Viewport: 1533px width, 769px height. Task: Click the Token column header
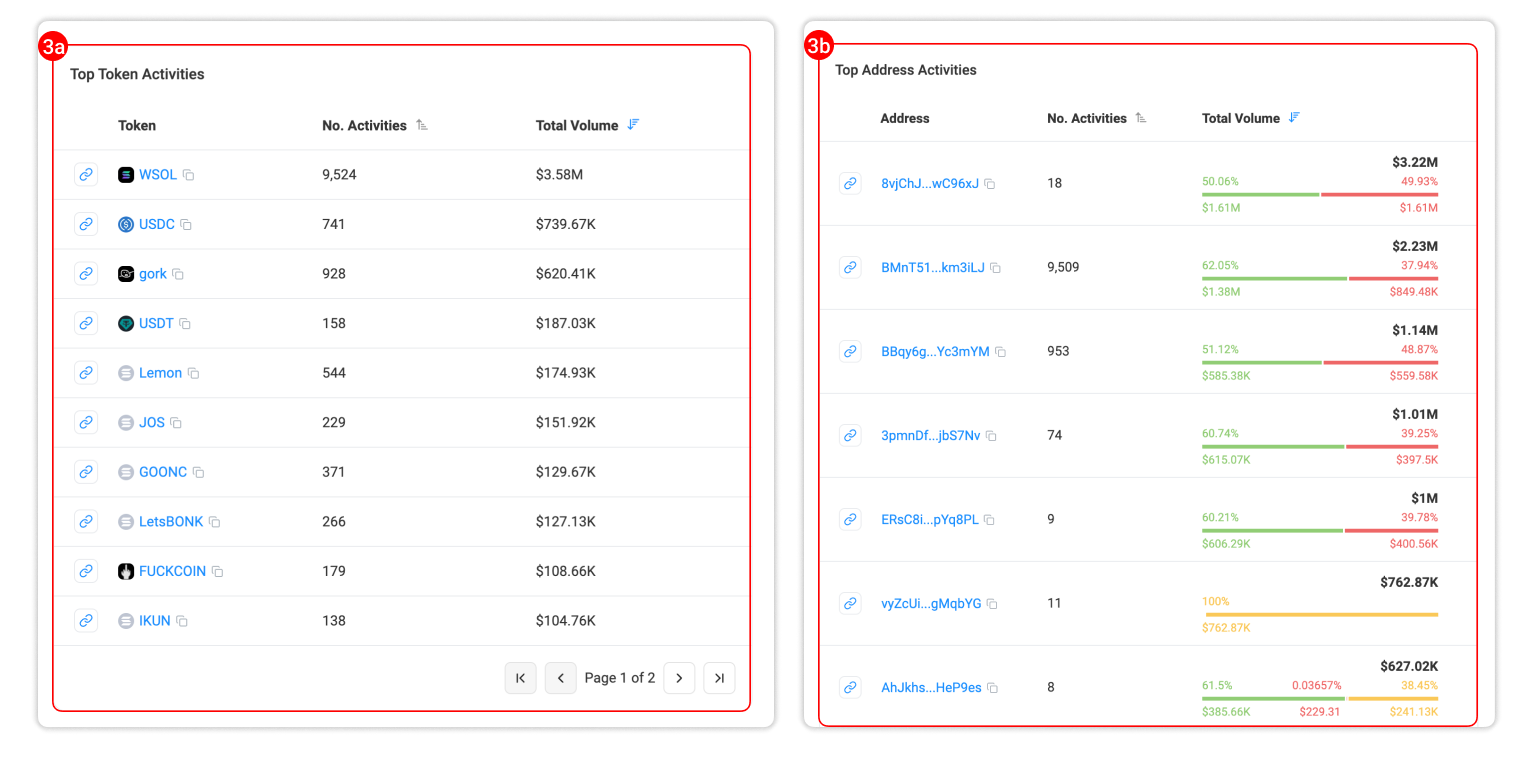(x=137, y=126)
